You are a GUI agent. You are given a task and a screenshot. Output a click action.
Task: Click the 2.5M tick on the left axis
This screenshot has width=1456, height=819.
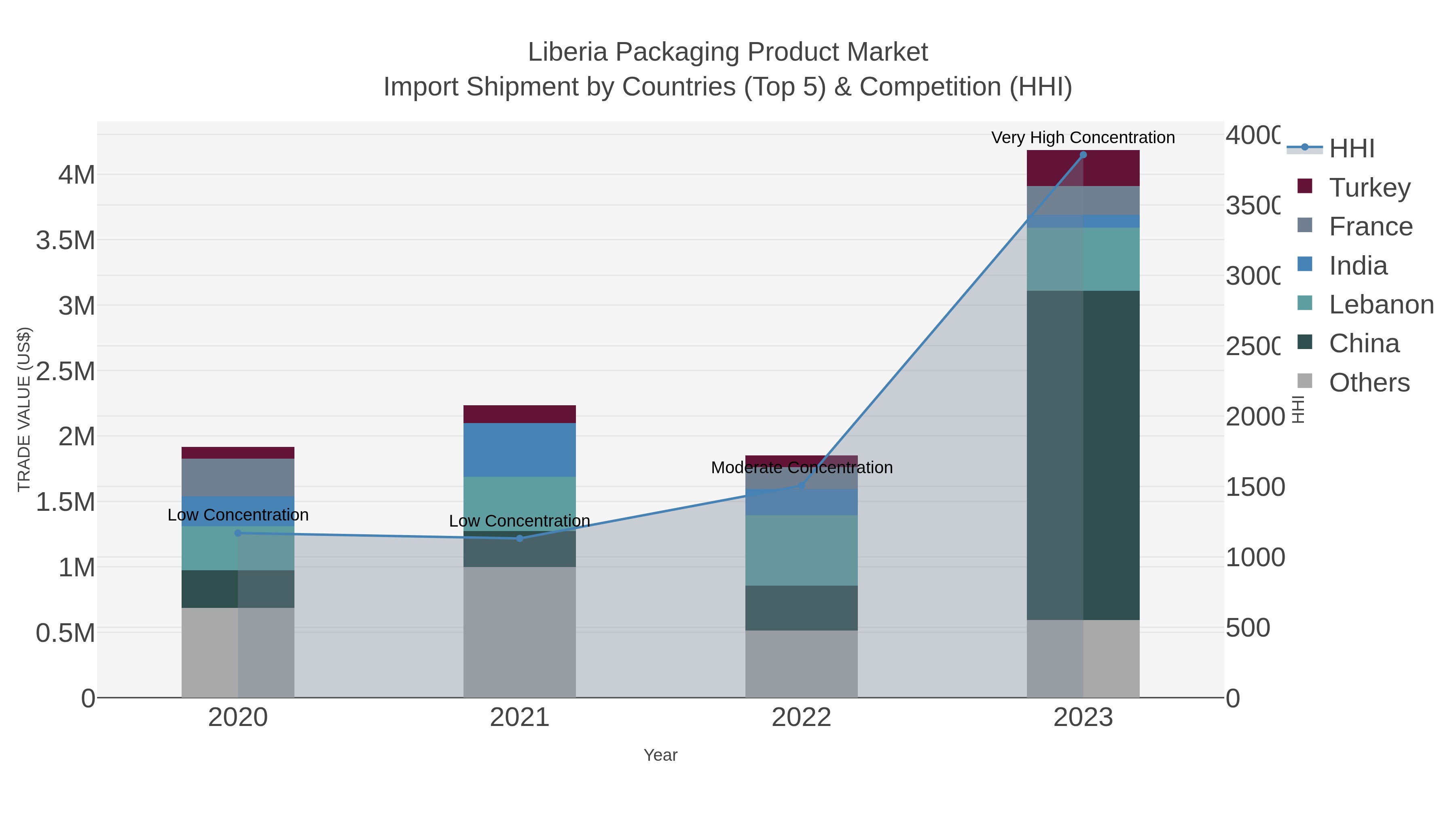[x=66, y=371]
